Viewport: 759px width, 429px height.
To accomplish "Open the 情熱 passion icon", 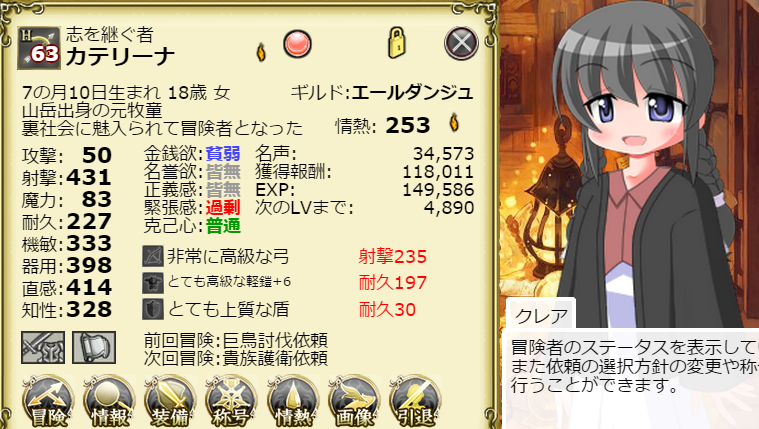I will pos(292,400).
